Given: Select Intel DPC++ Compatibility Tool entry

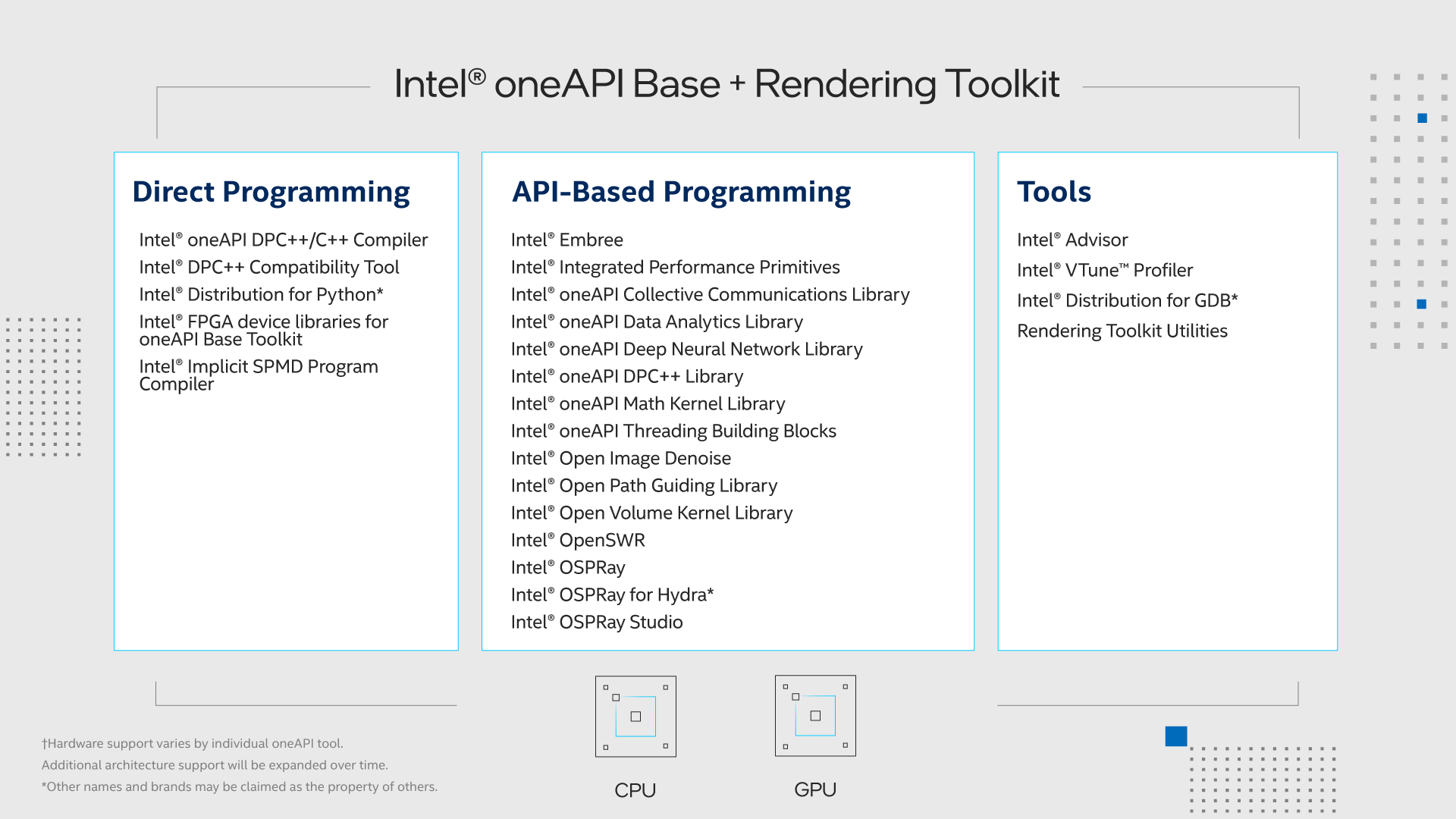Looking at the screenshot, I should pos(268,267).
